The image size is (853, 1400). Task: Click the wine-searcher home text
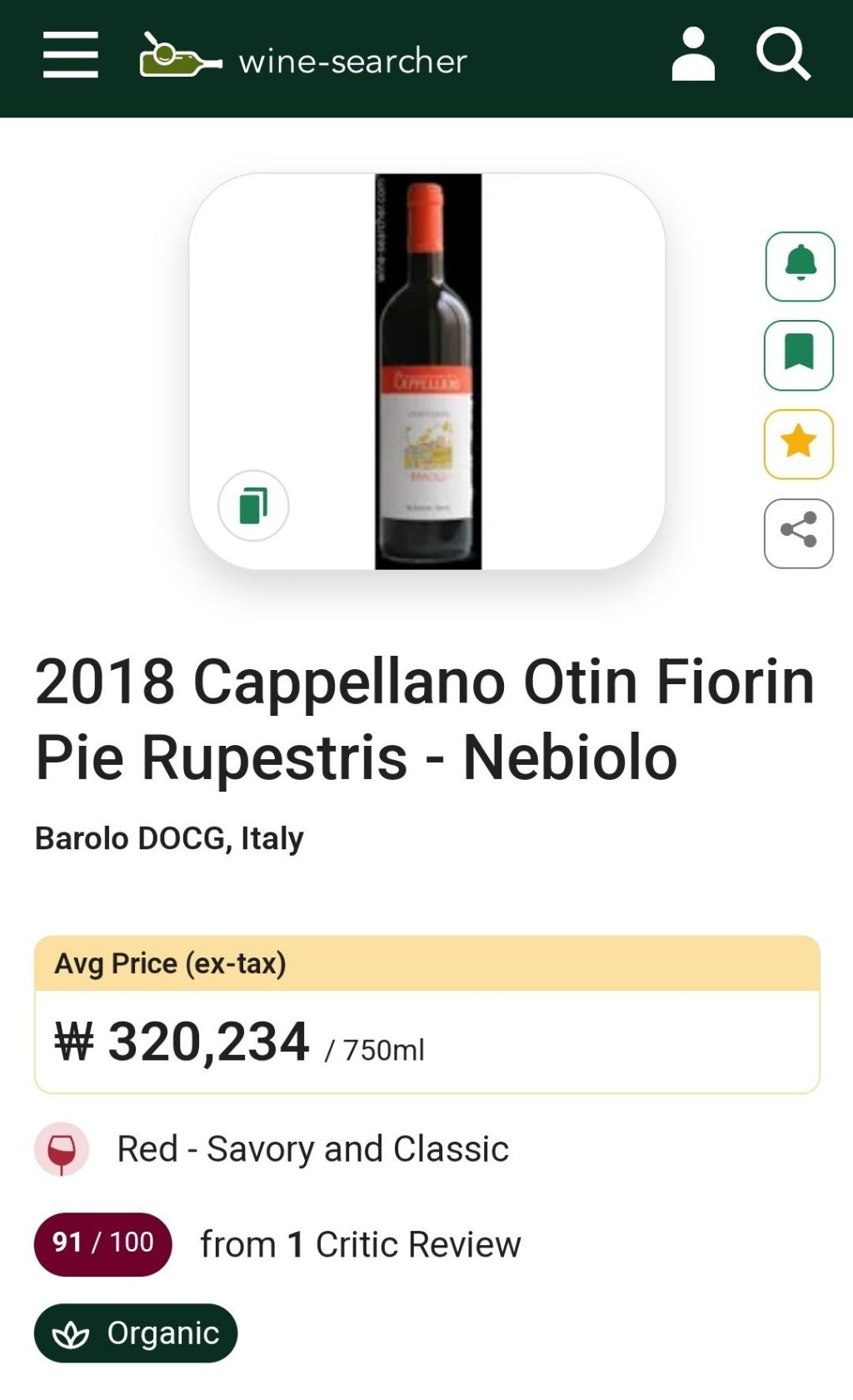click(x=352, y=61)
